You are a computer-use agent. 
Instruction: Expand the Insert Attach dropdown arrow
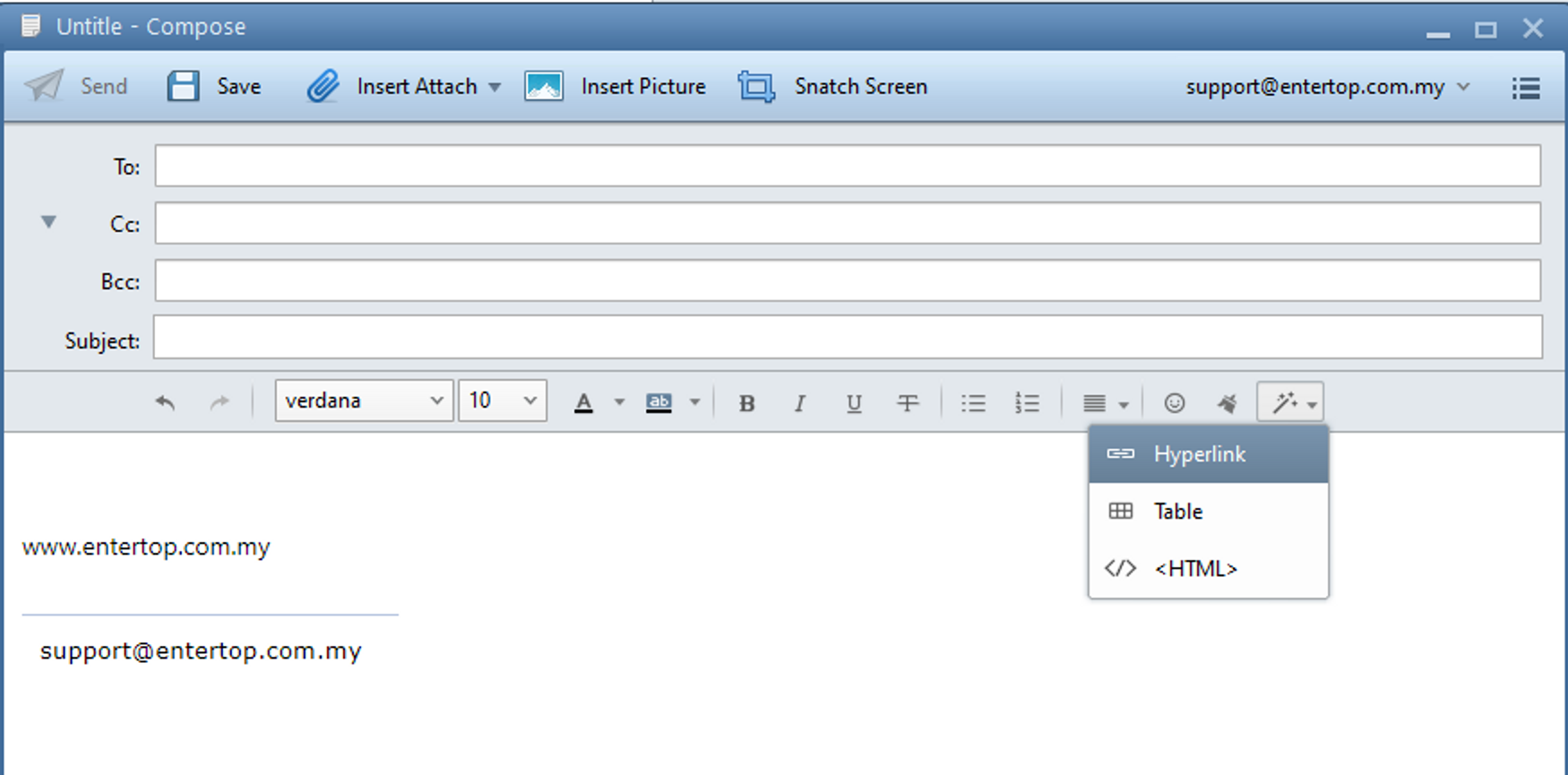pos(495,87)
